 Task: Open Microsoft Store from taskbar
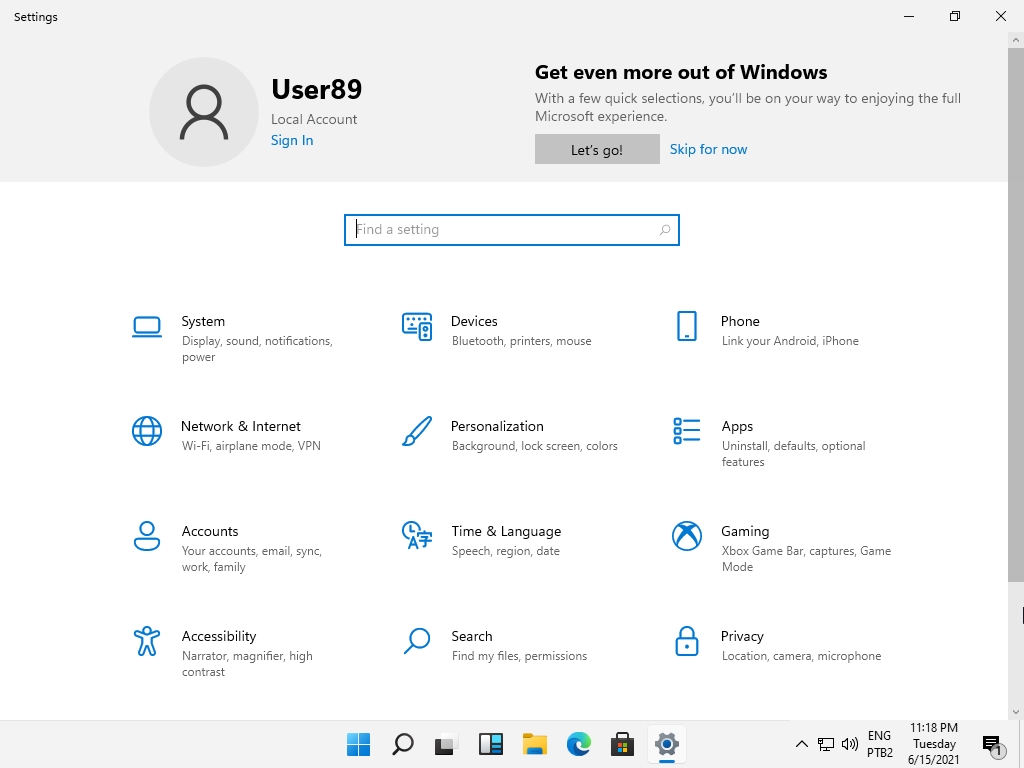tap(622, 744)
